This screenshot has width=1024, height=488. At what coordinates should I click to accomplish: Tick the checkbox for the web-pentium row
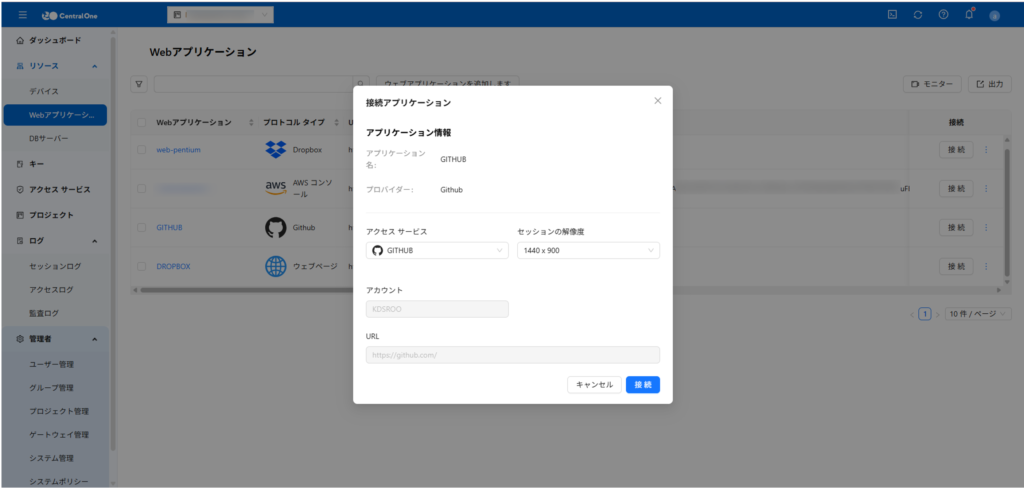(x=142, y=150)
